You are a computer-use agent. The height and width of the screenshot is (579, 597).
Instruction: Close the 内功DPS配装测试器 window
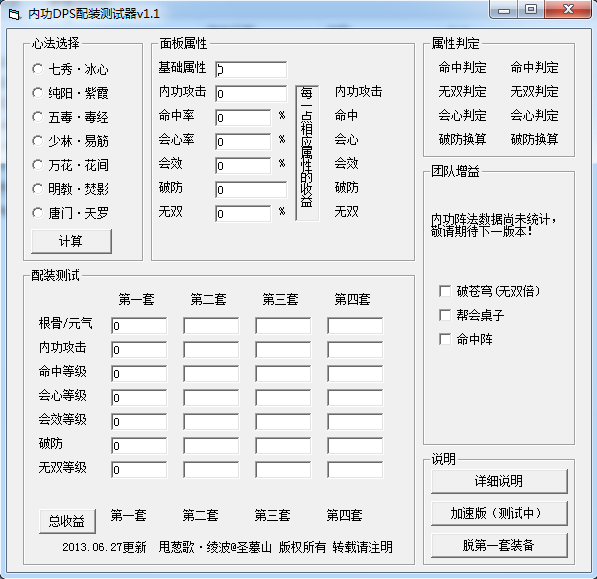[568, 10]
